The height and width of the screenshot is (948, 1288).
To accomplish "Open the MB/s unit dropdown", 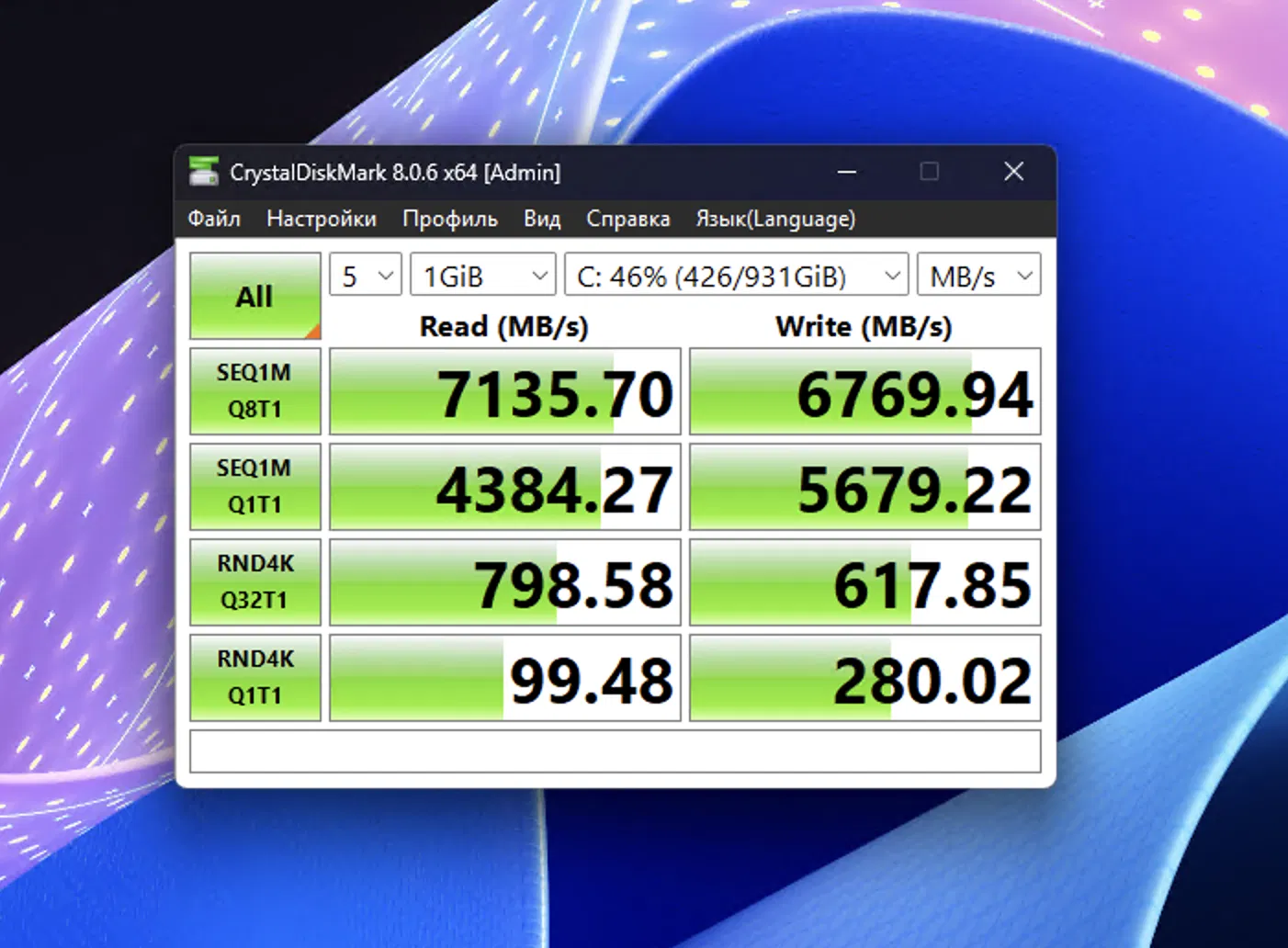I will coord(979,275).
